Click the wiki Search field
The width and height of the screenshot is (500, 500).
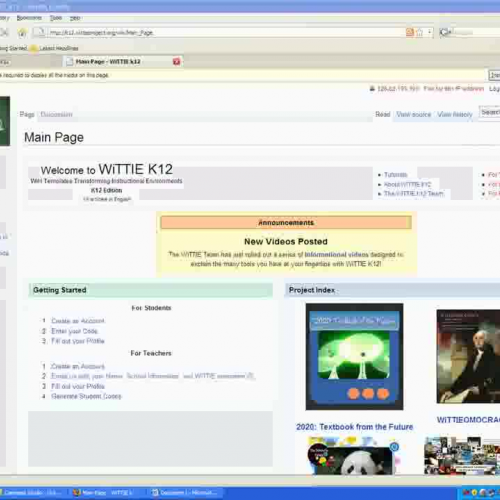click(489, 112)
